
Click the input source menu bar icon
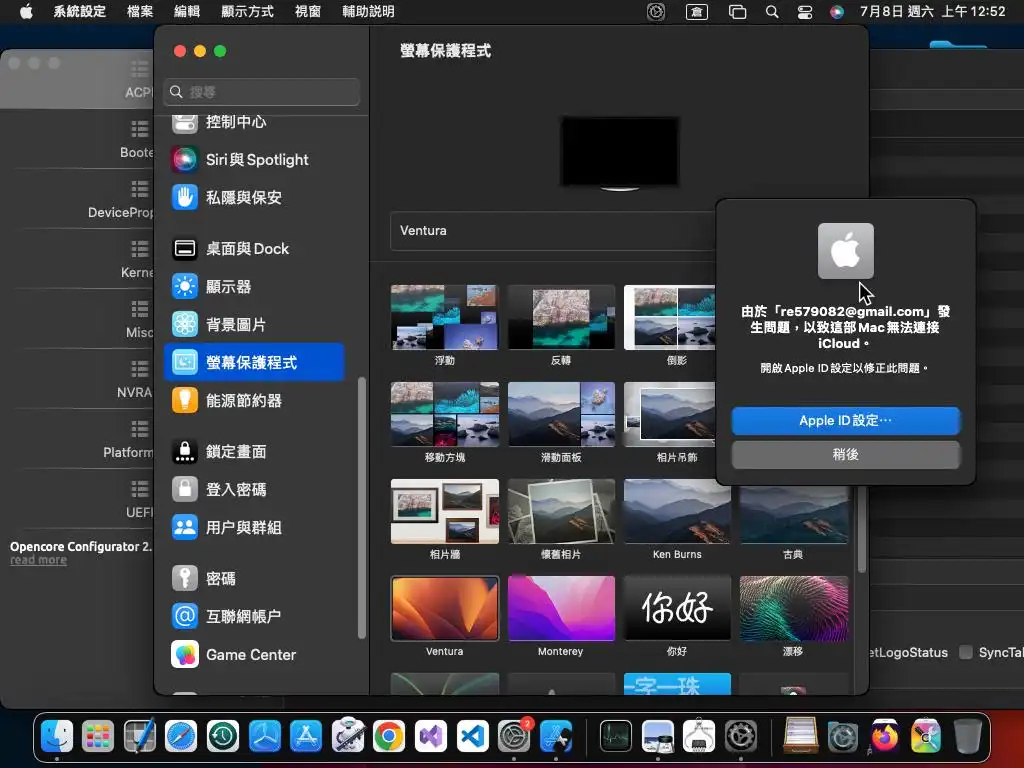point(697,12)
